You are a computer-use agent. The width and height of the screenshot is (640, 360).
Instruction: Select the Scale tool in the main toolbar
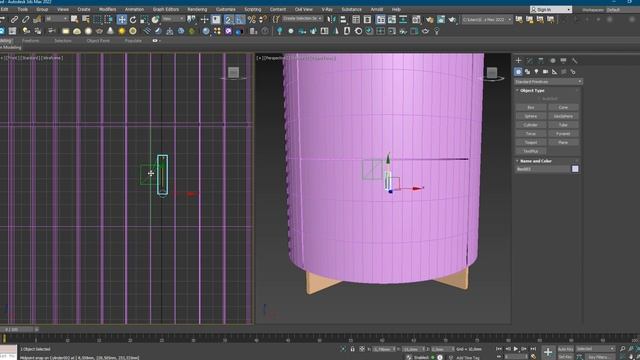pyautogui.click(x=144, y=19)
